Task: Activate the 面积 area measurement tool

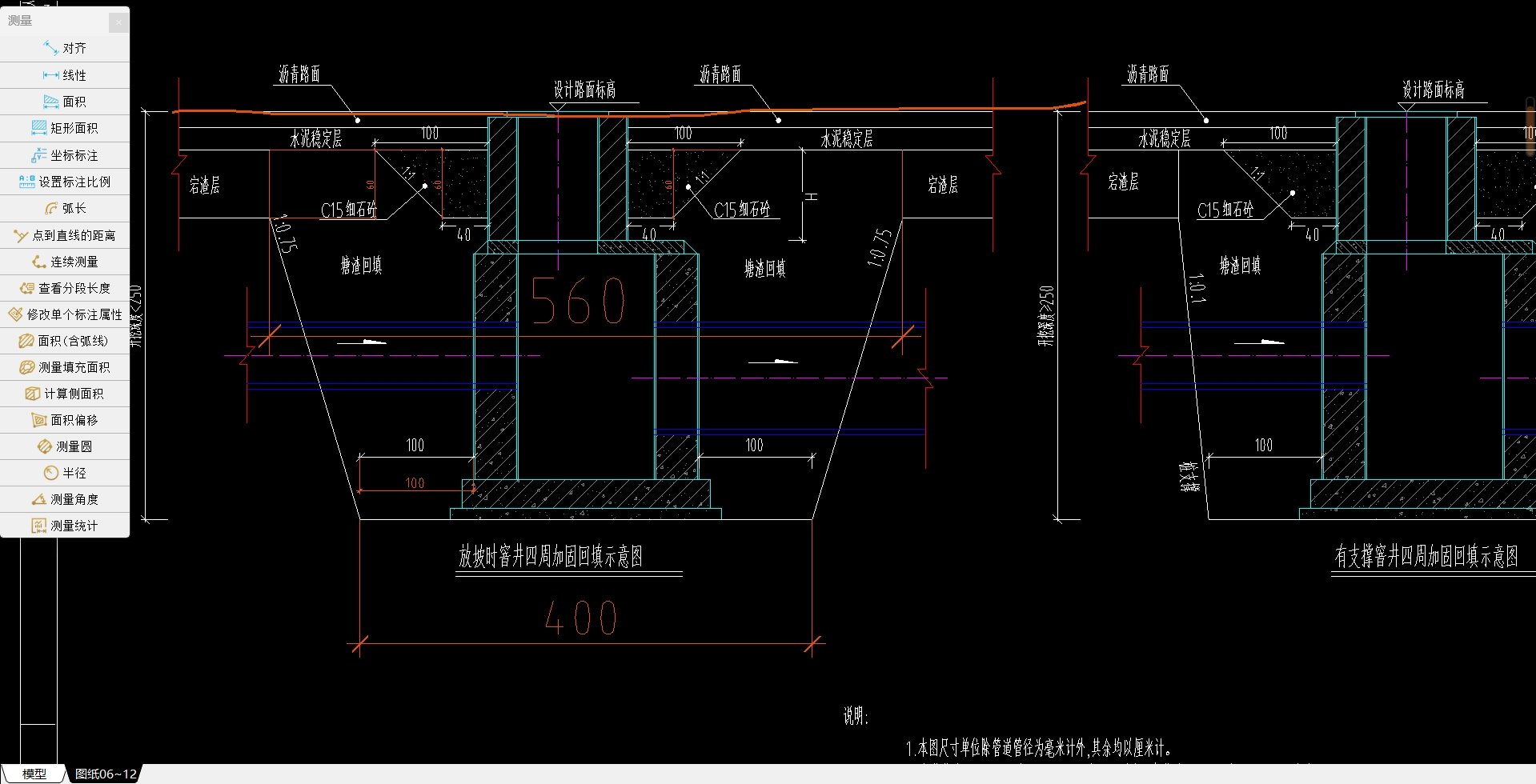Action: pos(65,102)
